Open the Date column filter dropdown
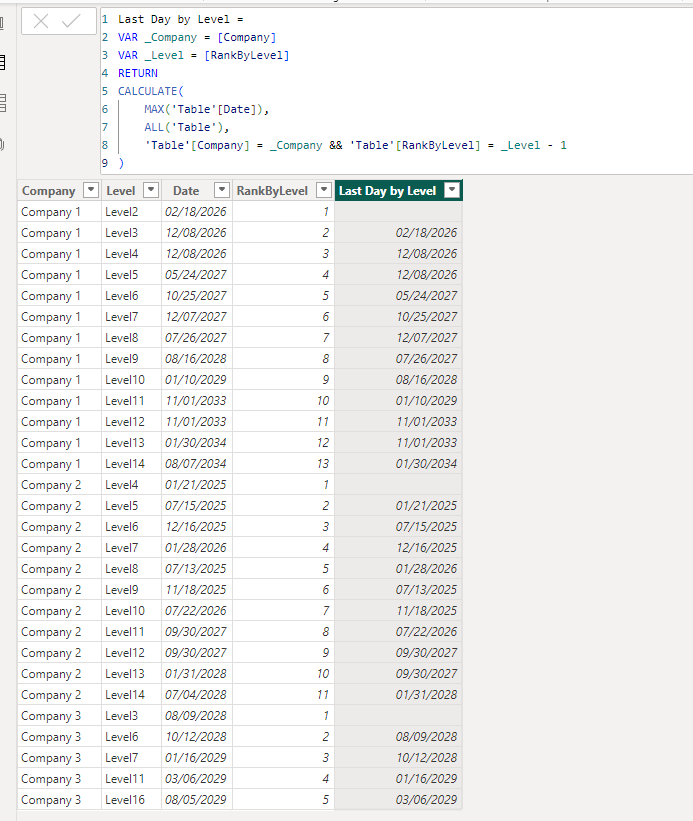Image resolution: width=693 pixels, height=821 pixels. click(x=222, y=190)
